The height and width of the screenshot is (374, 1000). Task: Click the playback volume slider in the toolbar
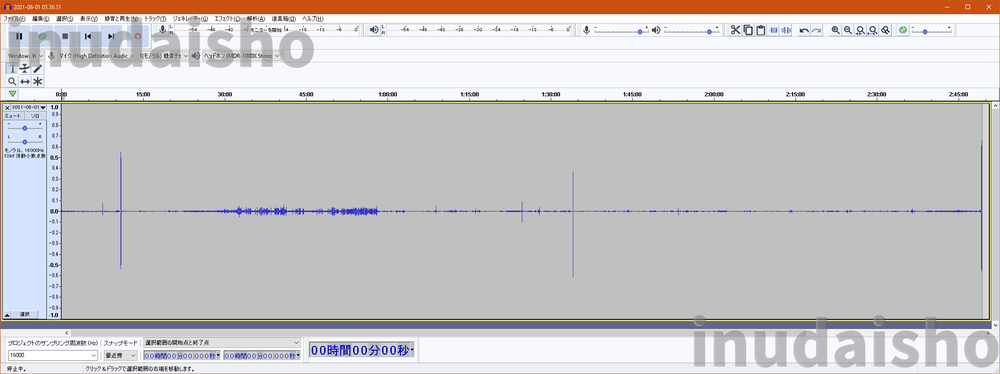coord(691,30)
